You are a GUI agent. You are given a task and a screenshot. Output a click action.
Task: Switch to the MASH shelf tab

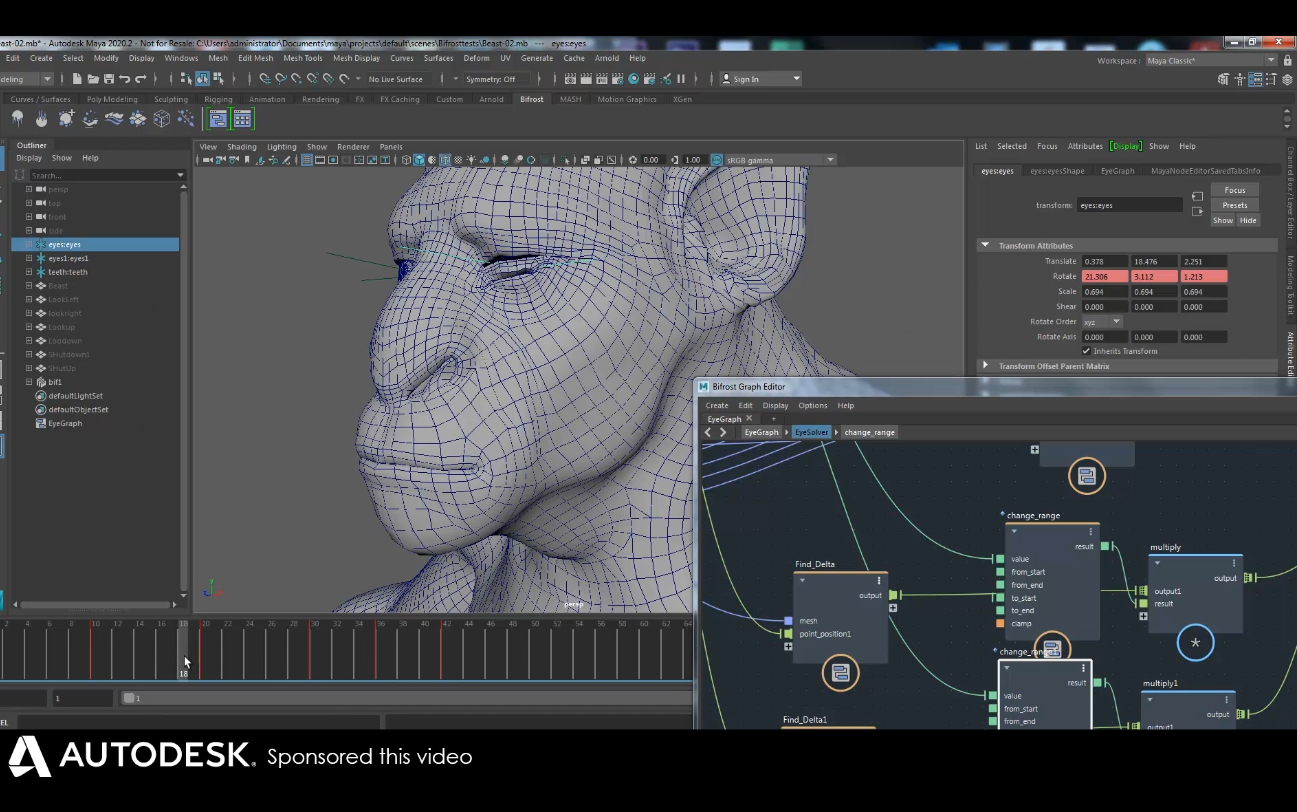pyautogui.click(x=570, y=99)
